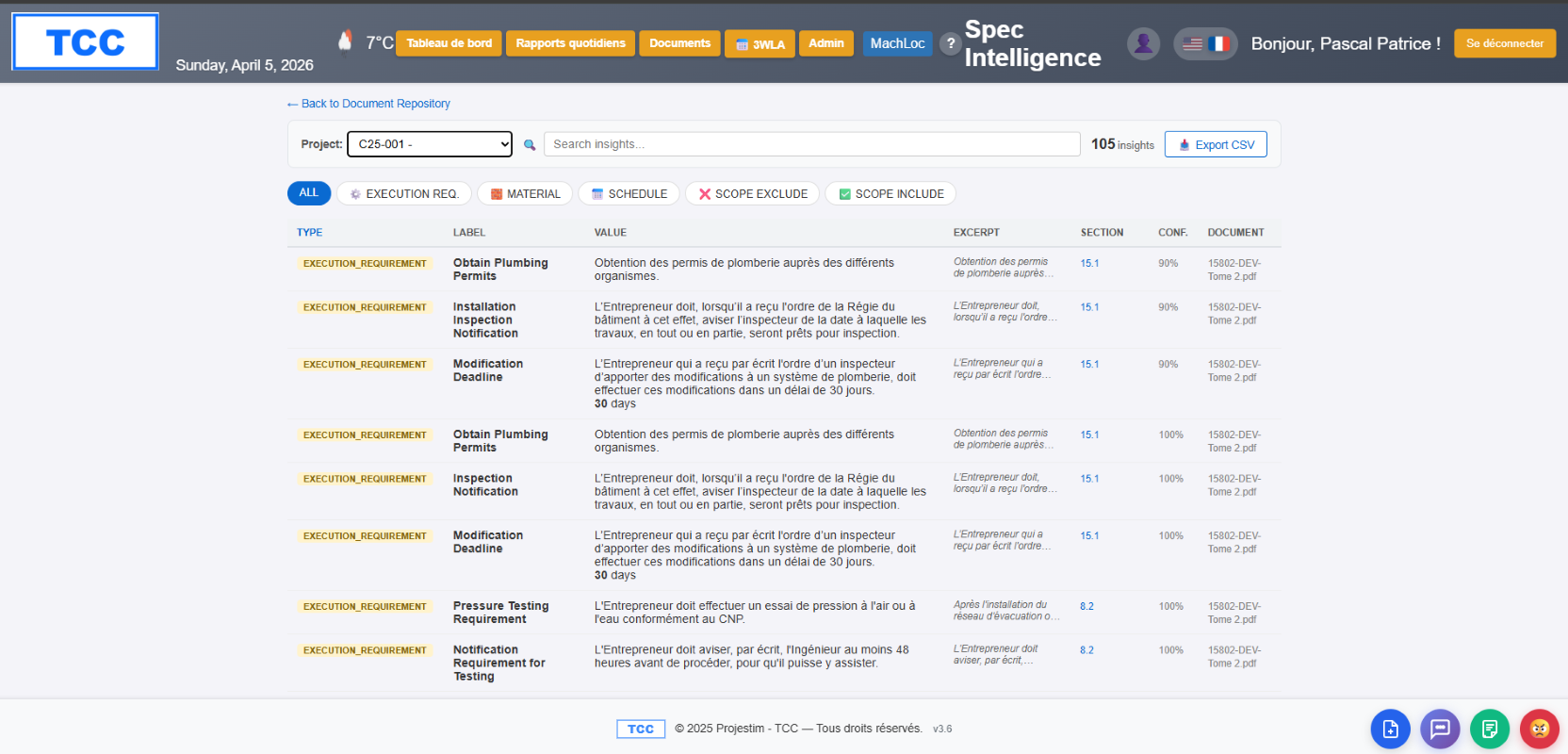Open section 15.1 link in Inspection Notification row
The width and height of the screenshot is (1568, 754).
click(1089, 479)
